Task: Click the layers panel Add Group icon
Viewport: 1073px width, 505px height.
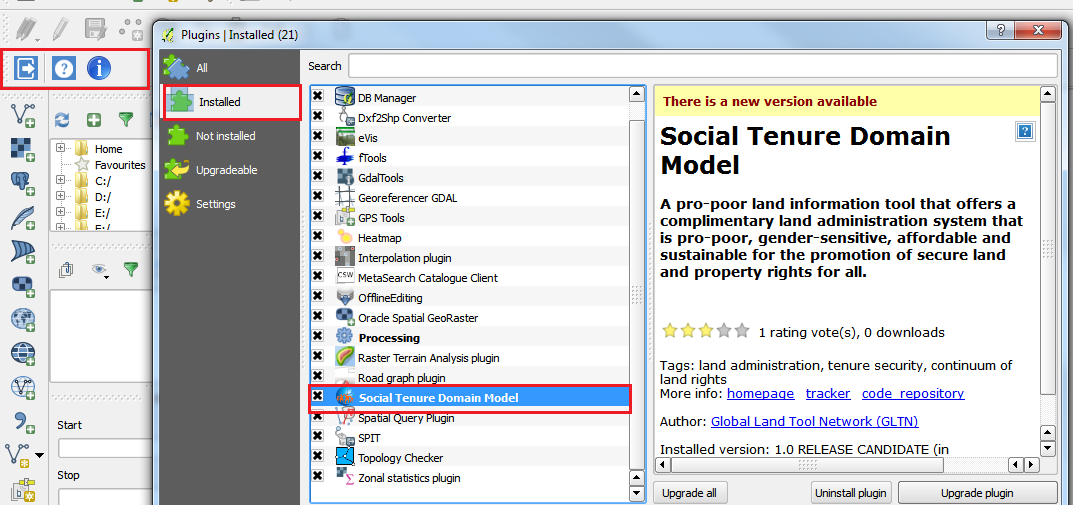Action: (66, 270)
